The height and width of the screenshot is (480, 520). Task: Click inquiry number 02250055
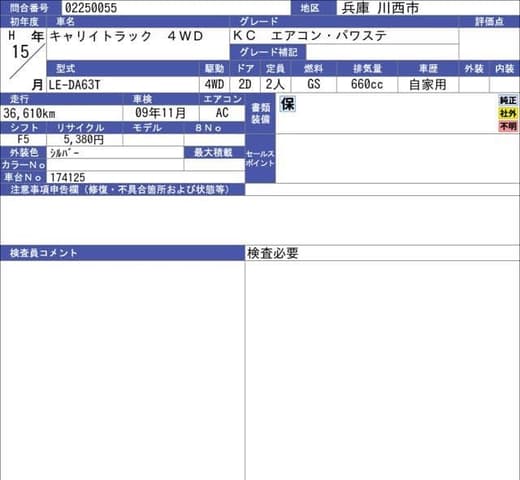91,8
